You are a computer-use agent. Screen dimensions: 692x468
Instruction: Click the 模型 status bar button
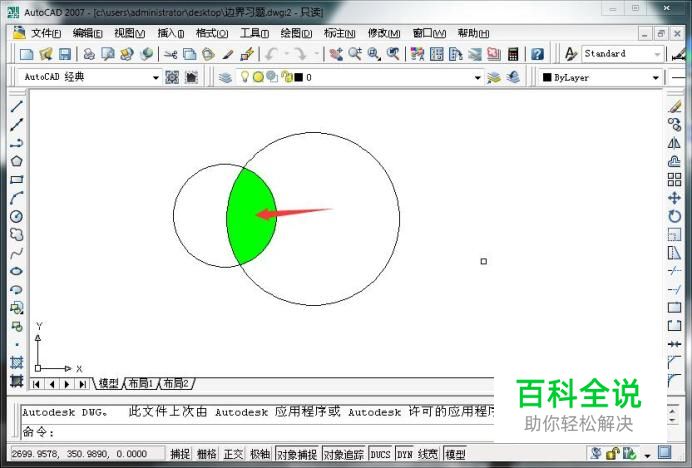tap(455, 454)
